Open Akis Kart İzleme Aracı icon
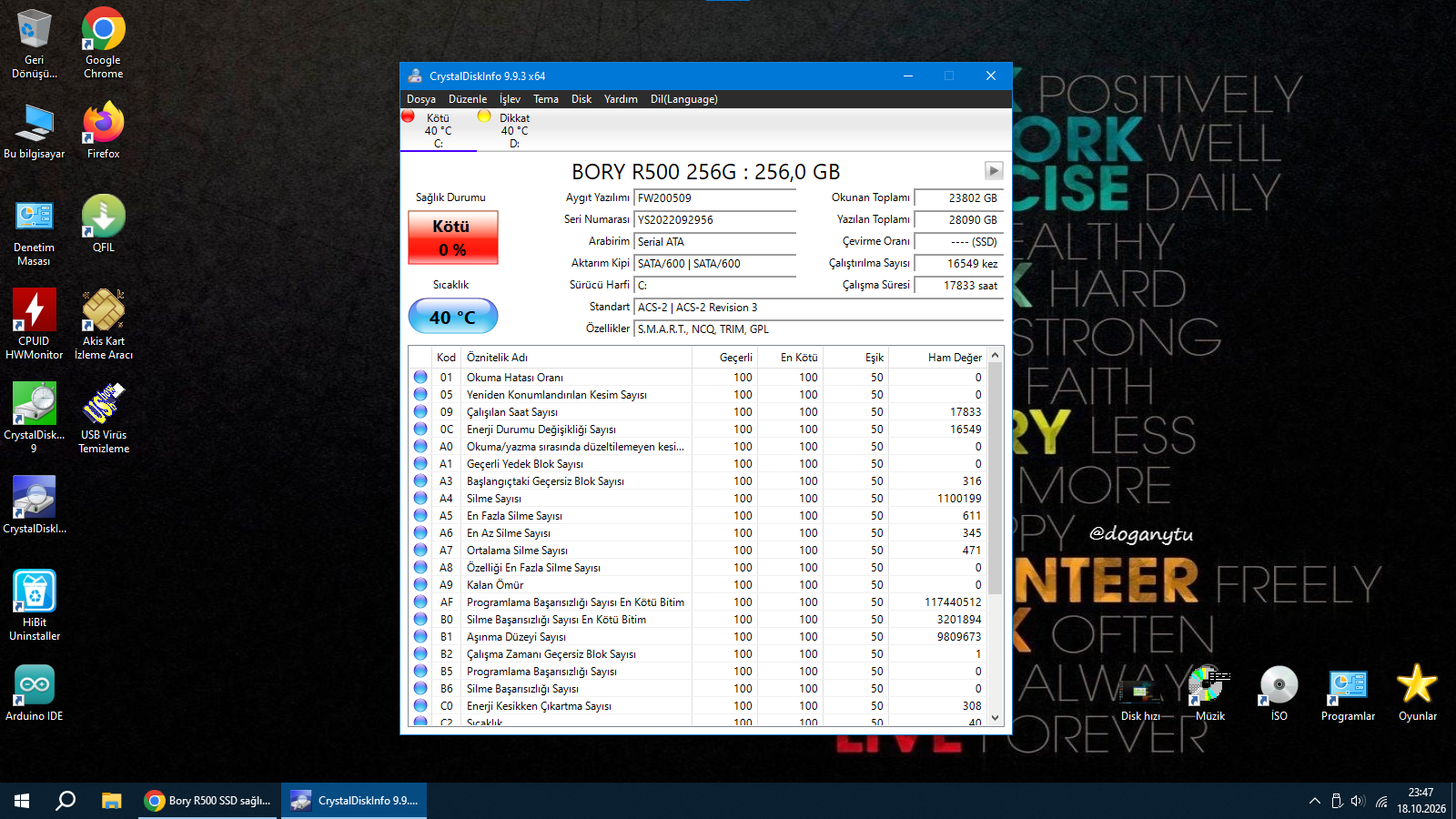1456x819 pixels. pos(103,324)
